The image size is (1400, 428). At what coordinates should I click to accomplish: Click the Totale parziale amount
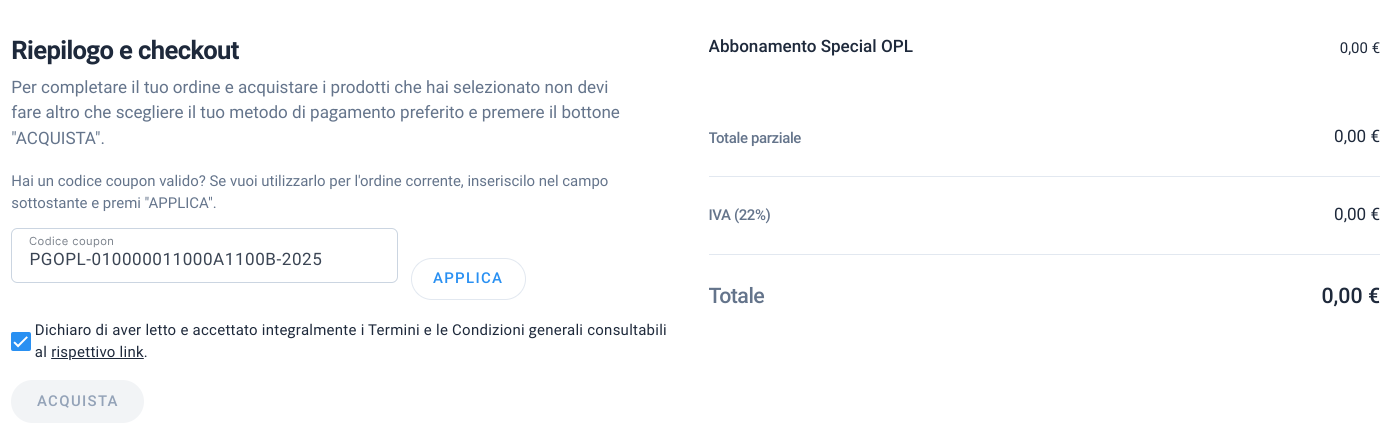(1357, 137)
